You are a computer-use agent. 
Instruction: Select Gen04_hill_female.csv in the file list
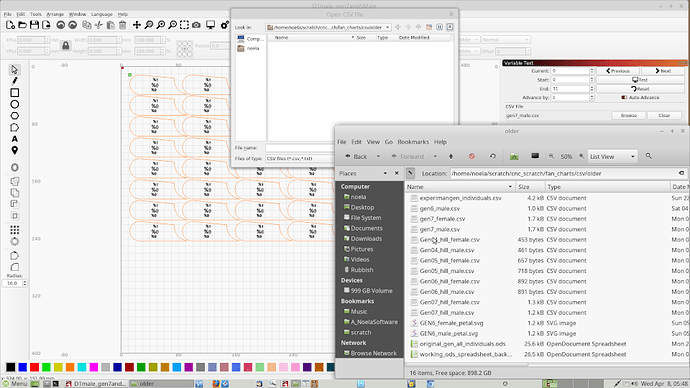point(449,240)
